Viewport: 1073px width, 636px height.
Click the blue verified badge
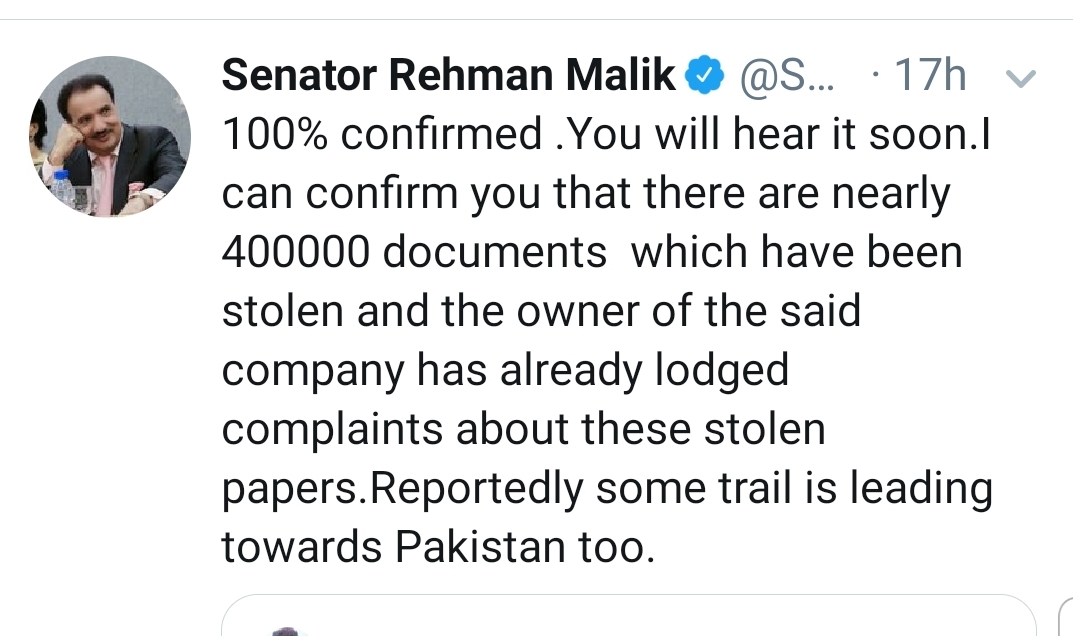(705, 75)
